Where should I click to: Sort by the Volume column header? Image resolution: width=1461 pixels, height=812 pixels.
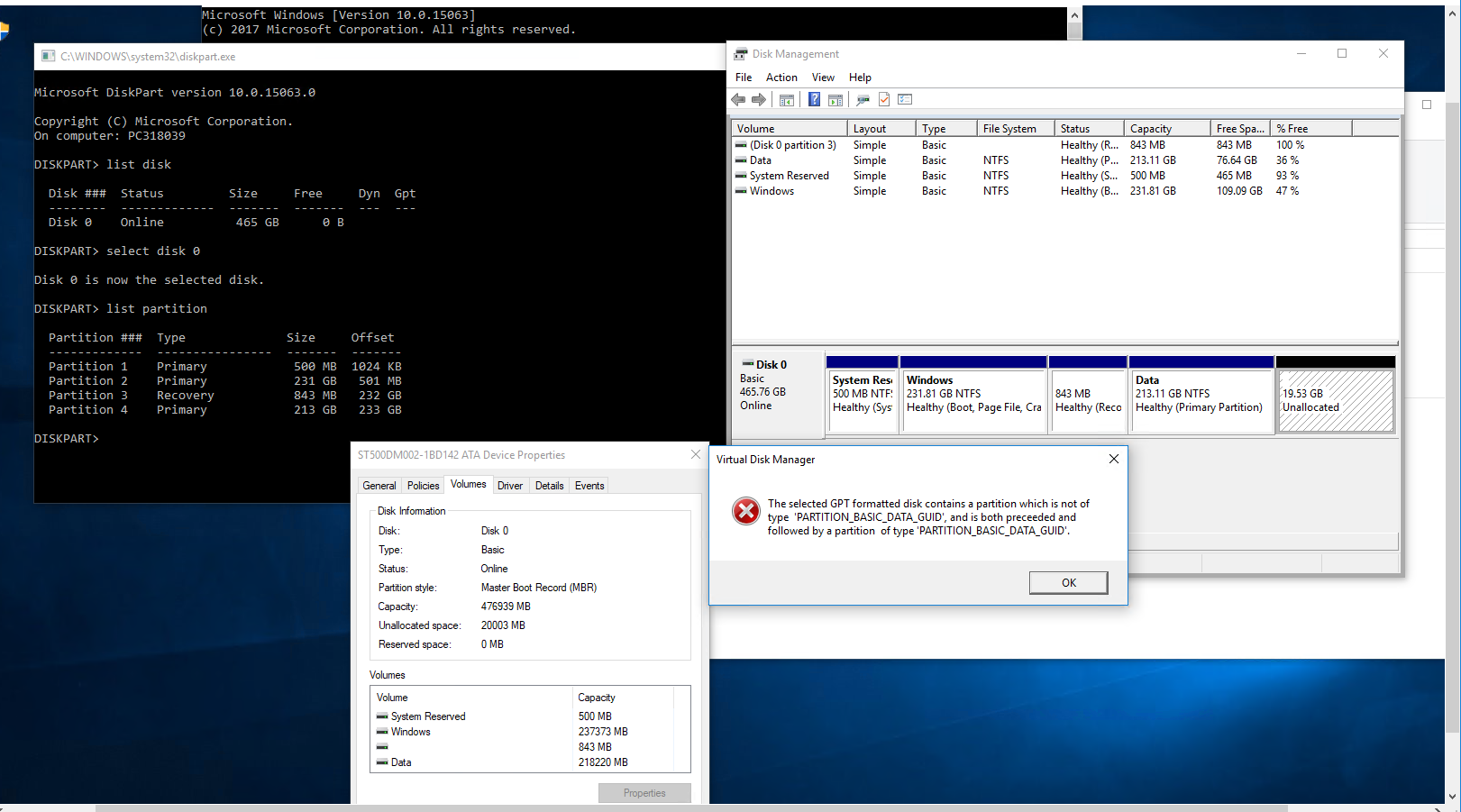pos(790,129)
